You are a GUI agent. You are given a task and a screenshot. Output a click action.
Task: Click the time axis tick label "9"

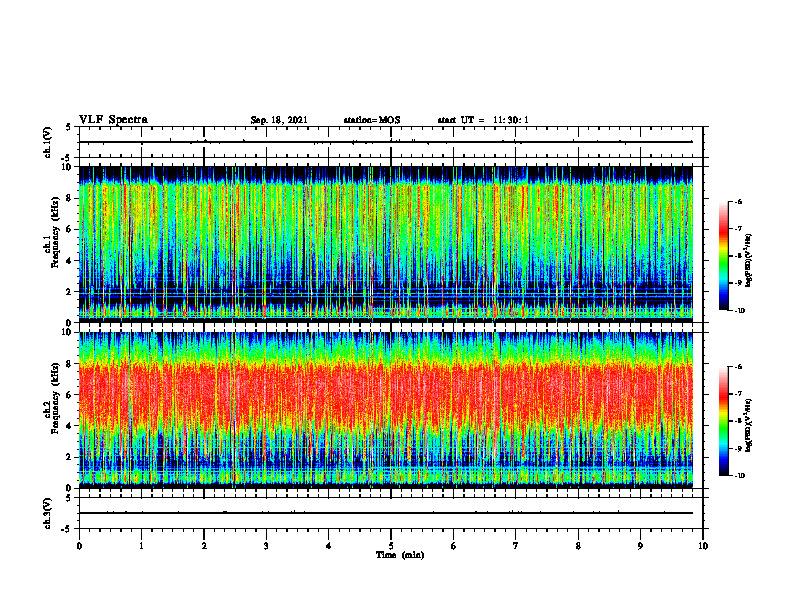coord(640,546)
